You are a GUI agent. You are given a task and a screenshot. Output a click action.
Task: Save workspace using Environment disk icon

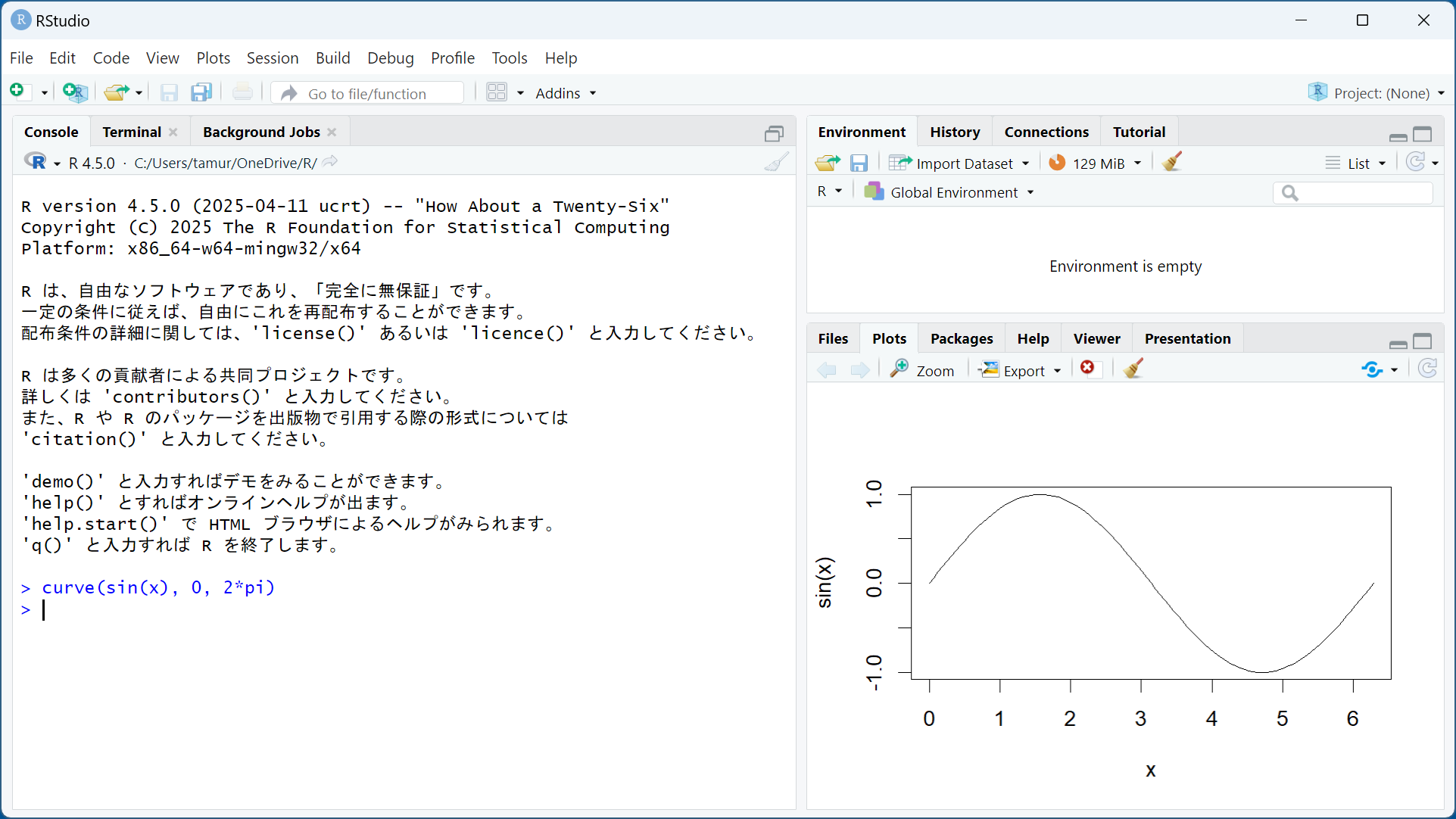pyautogui.click(x=859, y=163)
